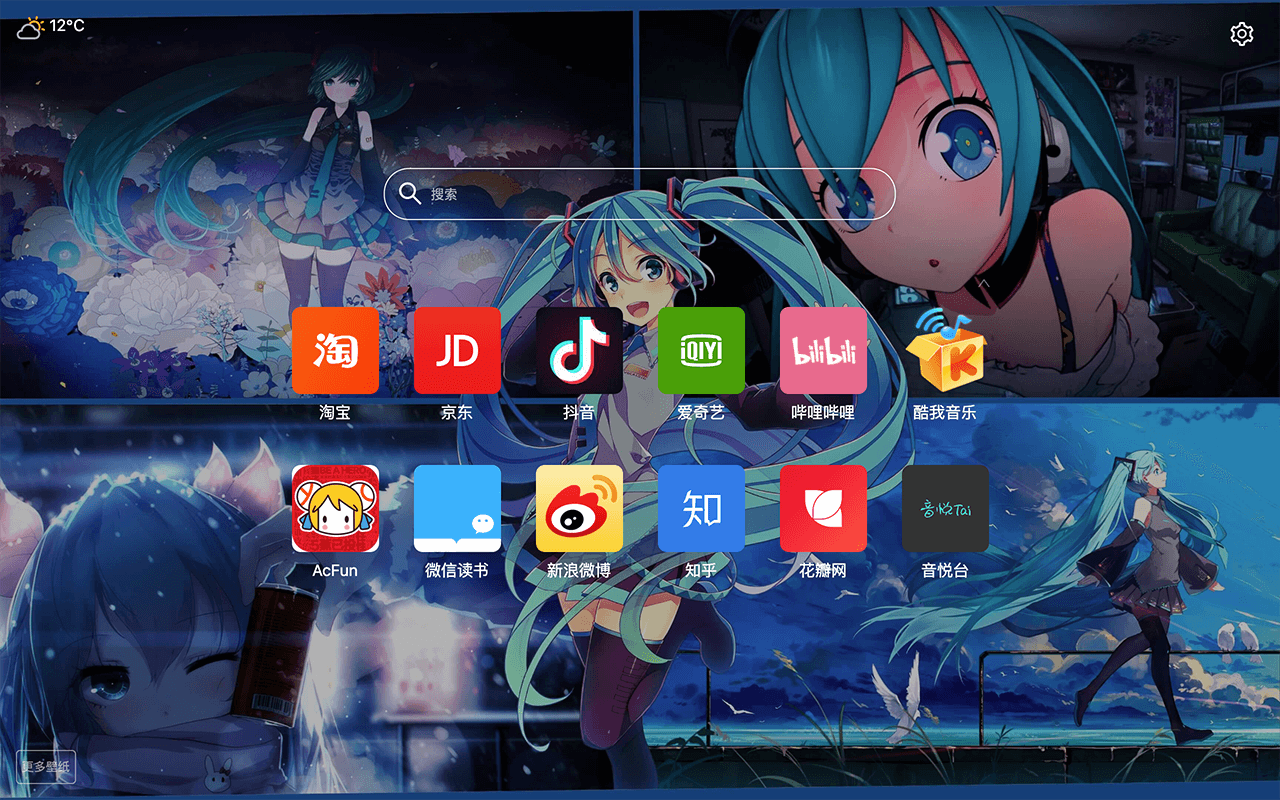This screenshot has height=800, width=1280.
Task: Click the 知乎 text label
Action: pos(701,570)
